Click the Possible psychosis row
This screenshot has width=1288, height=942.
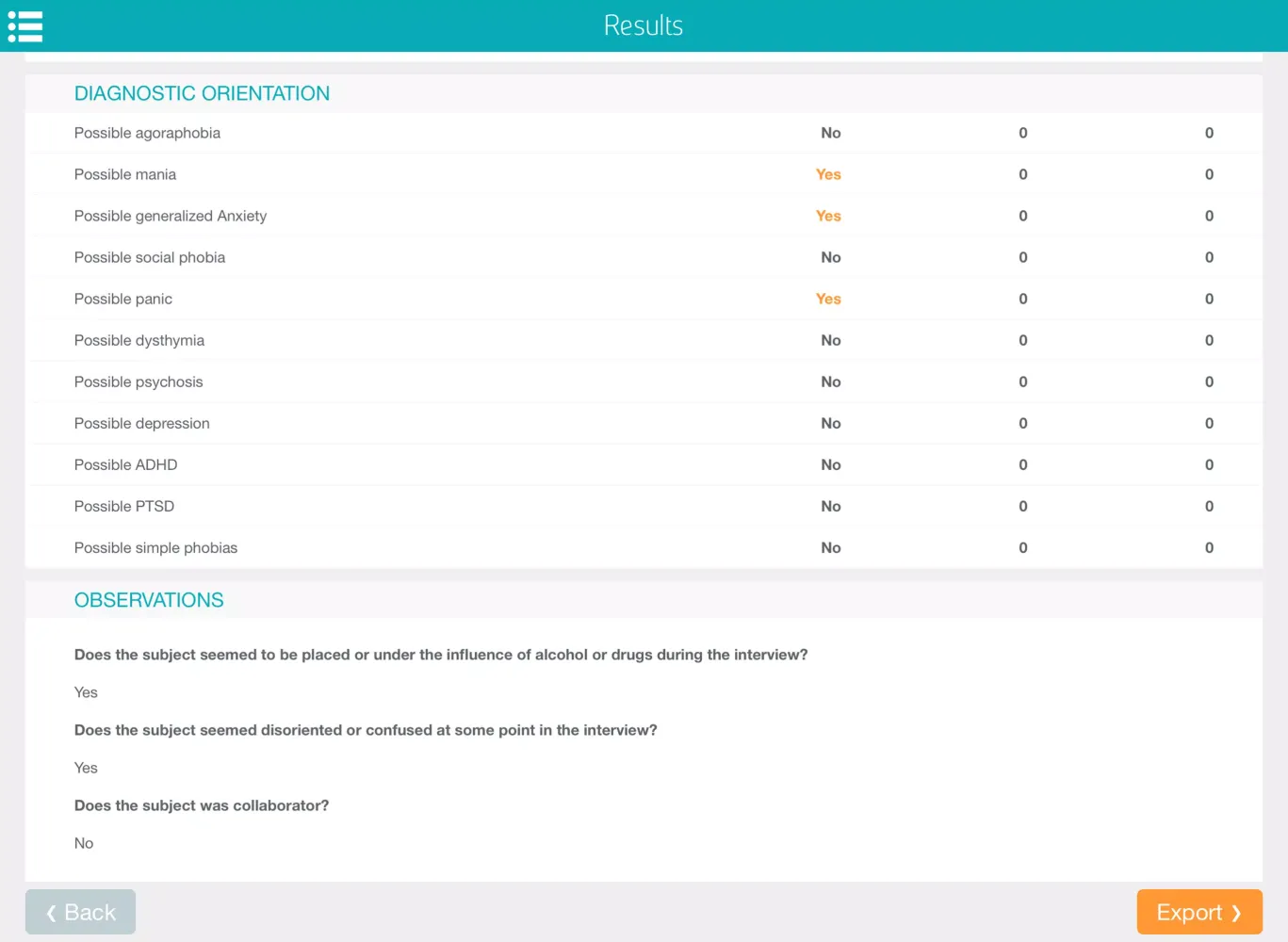139,382
